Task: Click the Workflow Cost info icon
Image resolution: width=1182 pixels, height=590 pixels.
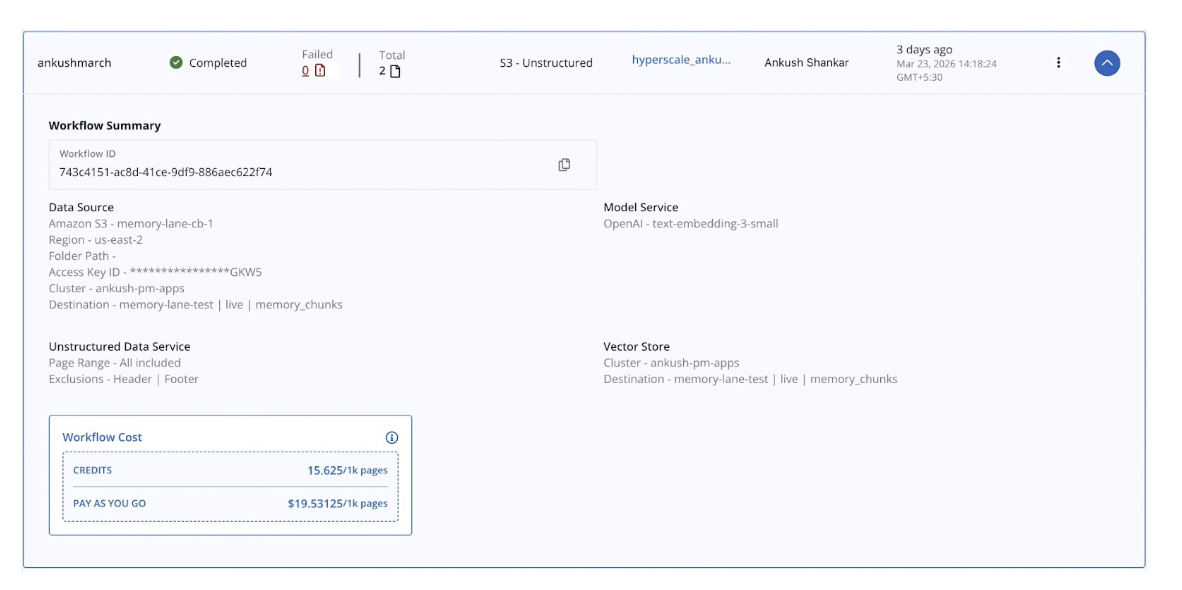Action: [x=392, y=437]
